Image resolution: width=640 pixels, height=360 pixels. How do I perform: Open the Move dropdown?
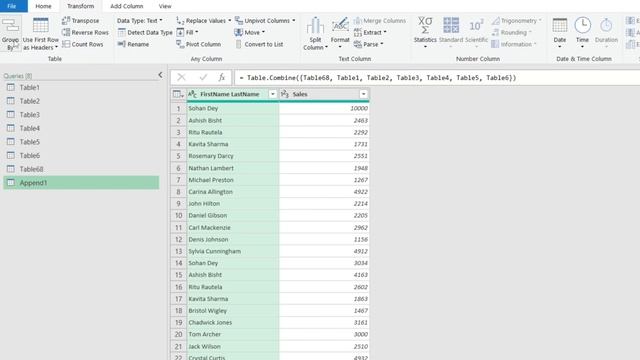point(250,32)
